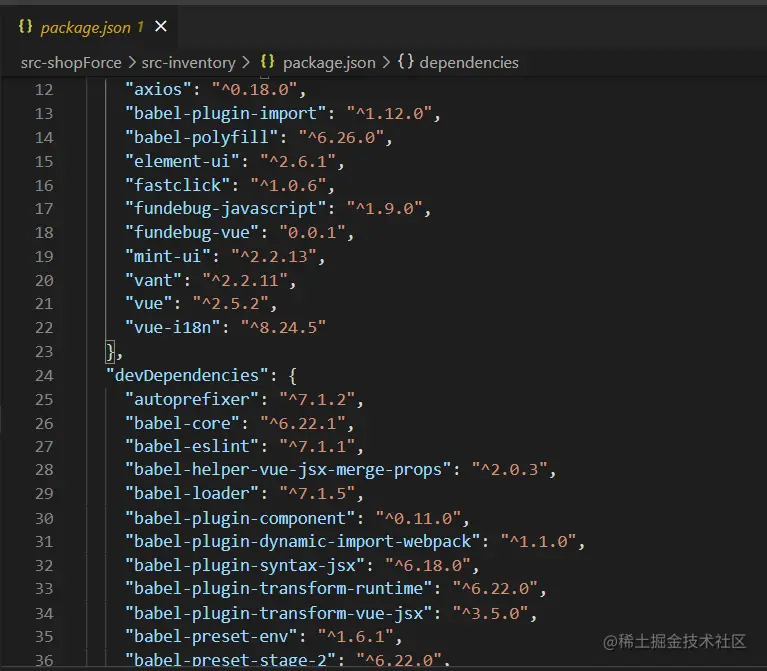Viewport: 767px width, 671px height.
Task: Click the "^2.0.3" version value
Action: click(x=510, y=470)
